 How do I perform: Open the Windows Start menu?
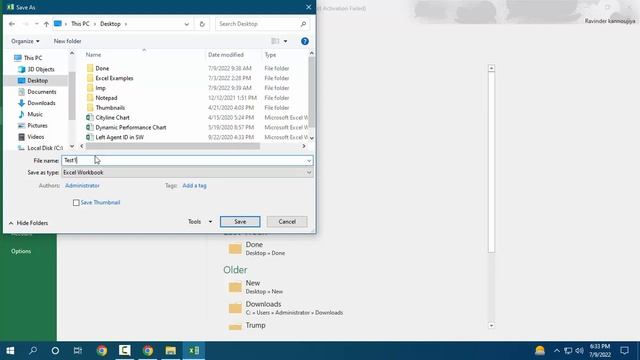click(10, 351)
